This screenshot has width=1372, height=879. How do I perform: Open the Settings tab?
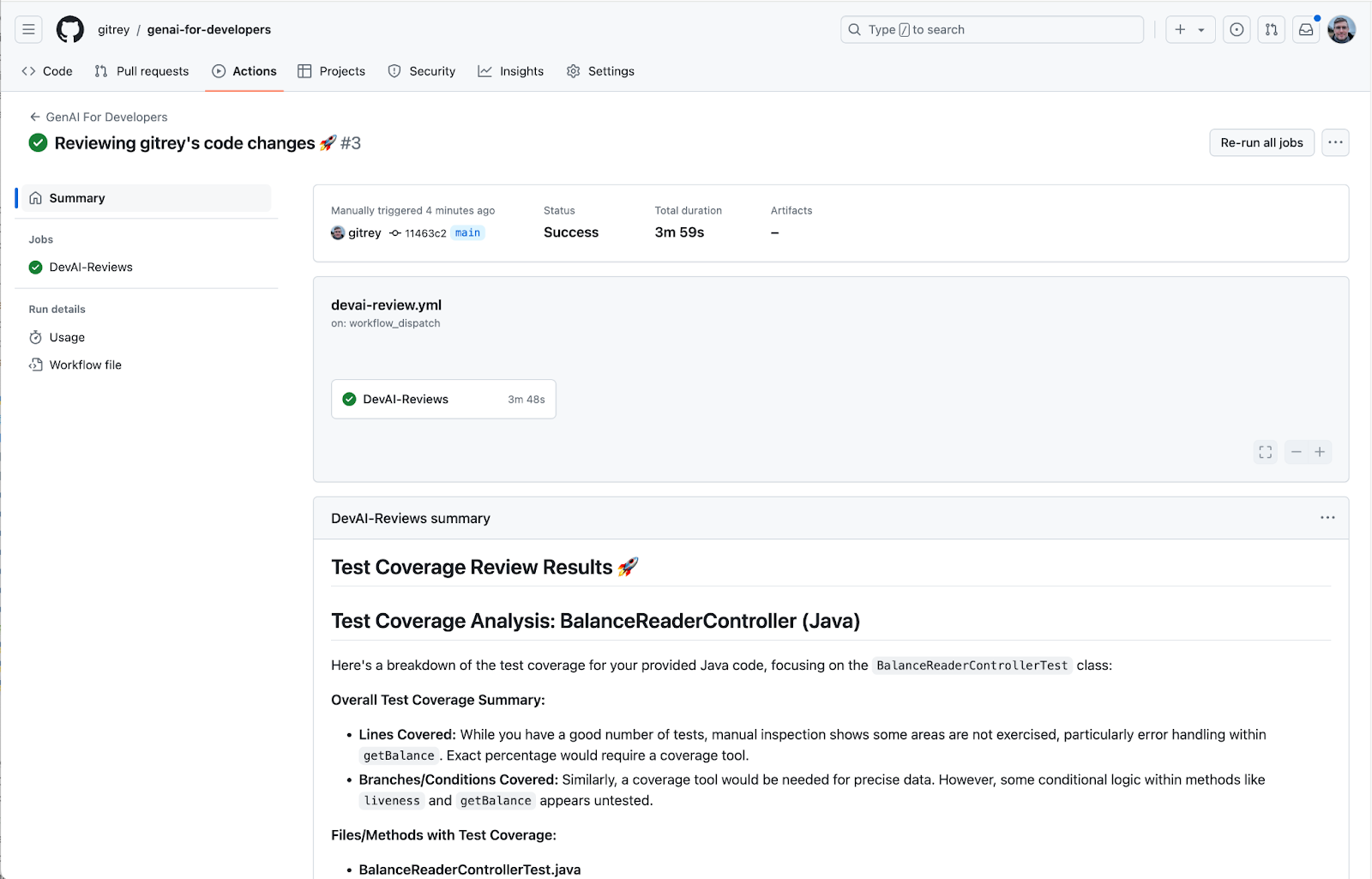[x=600, y=71]
